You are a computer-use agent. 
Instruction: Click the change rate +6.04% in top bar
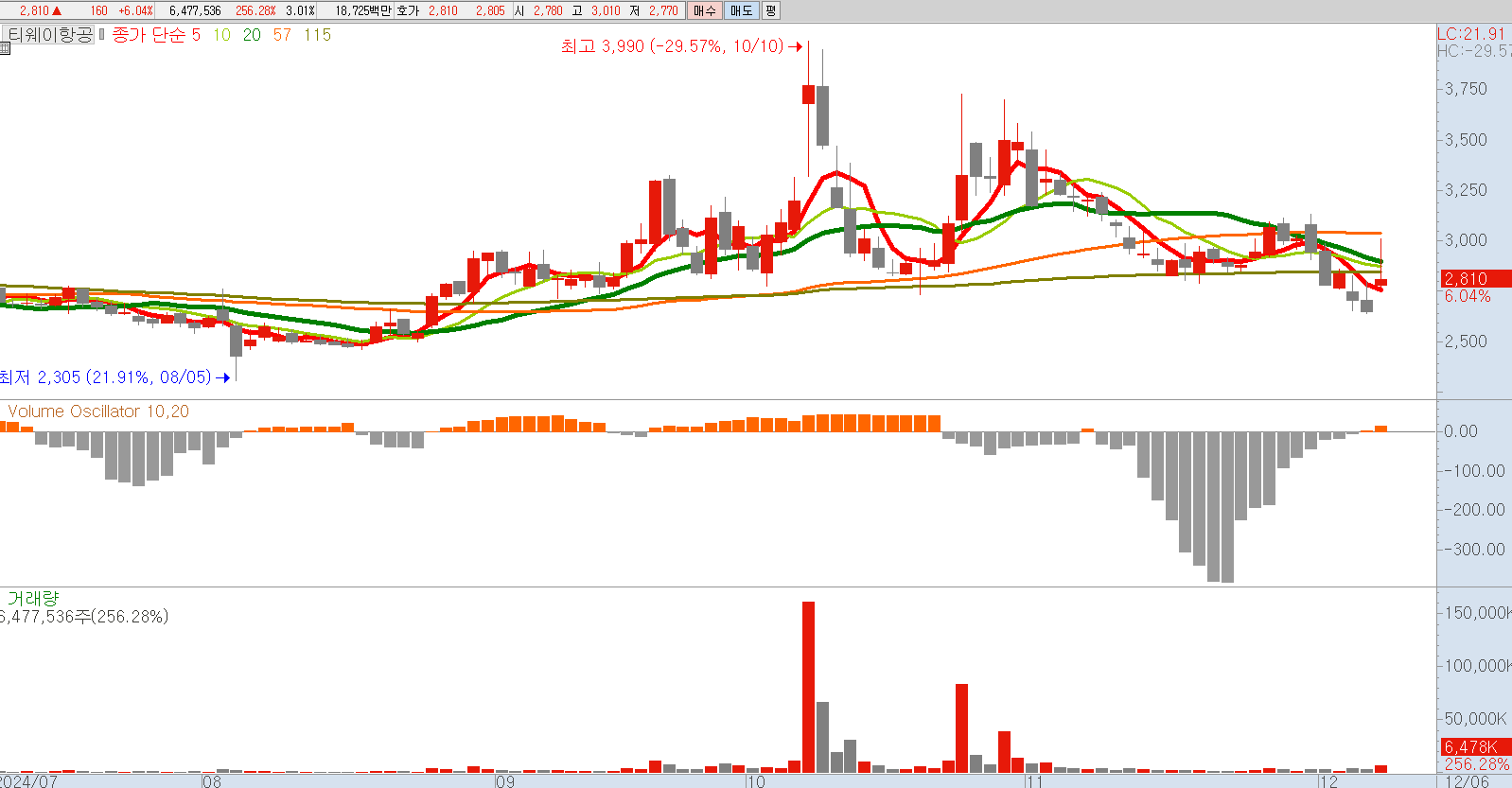coord(135,10)
